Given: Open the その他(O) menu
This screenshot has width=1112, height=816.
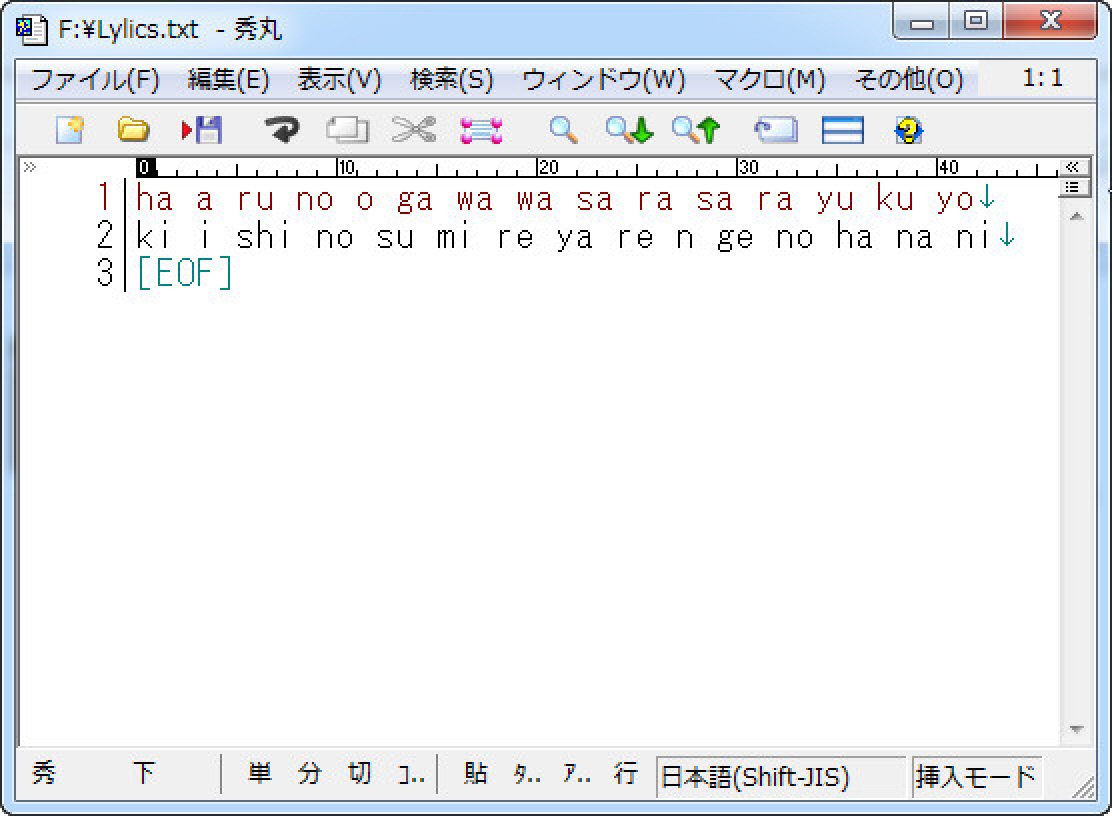Looking at the screenshot, I should click(x=909, y=79).
